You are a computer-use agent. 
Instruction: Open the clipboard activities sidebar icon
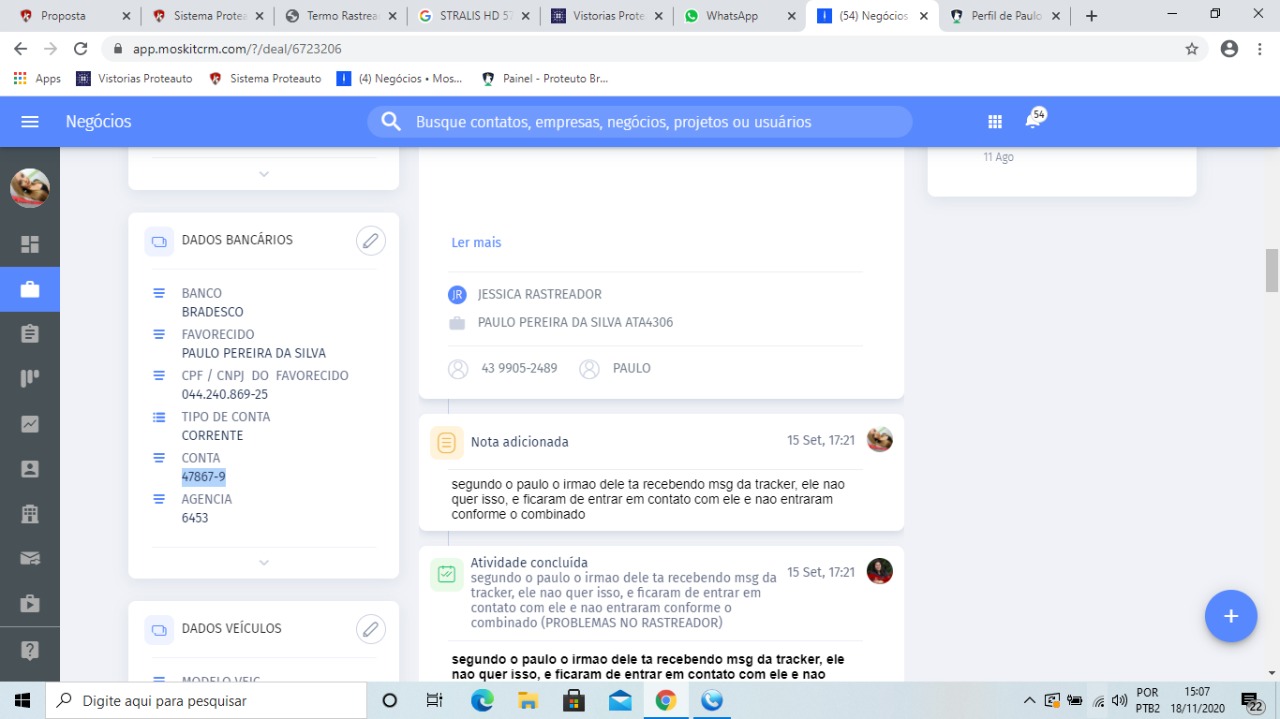(30, 334)
